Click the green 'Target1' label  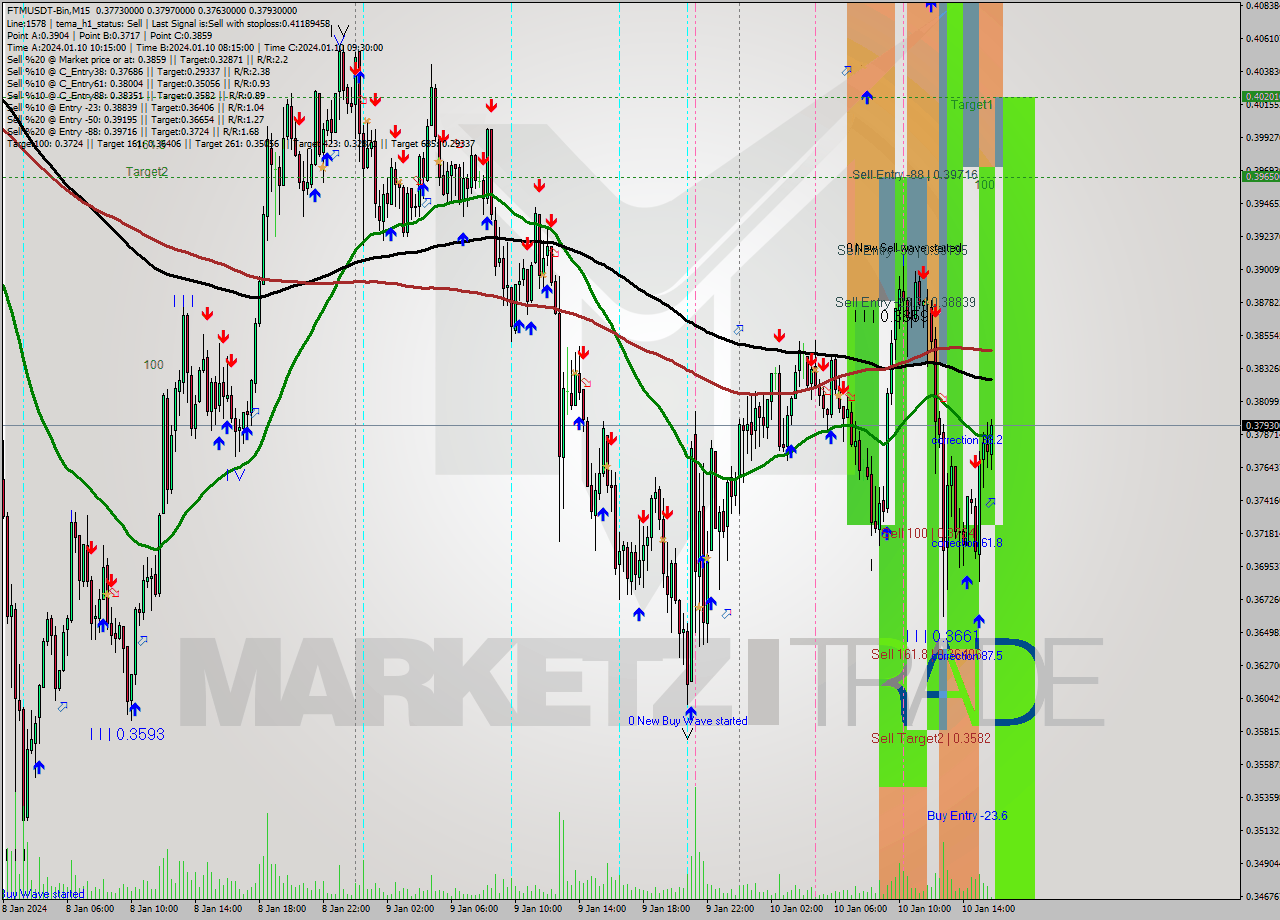971,104
